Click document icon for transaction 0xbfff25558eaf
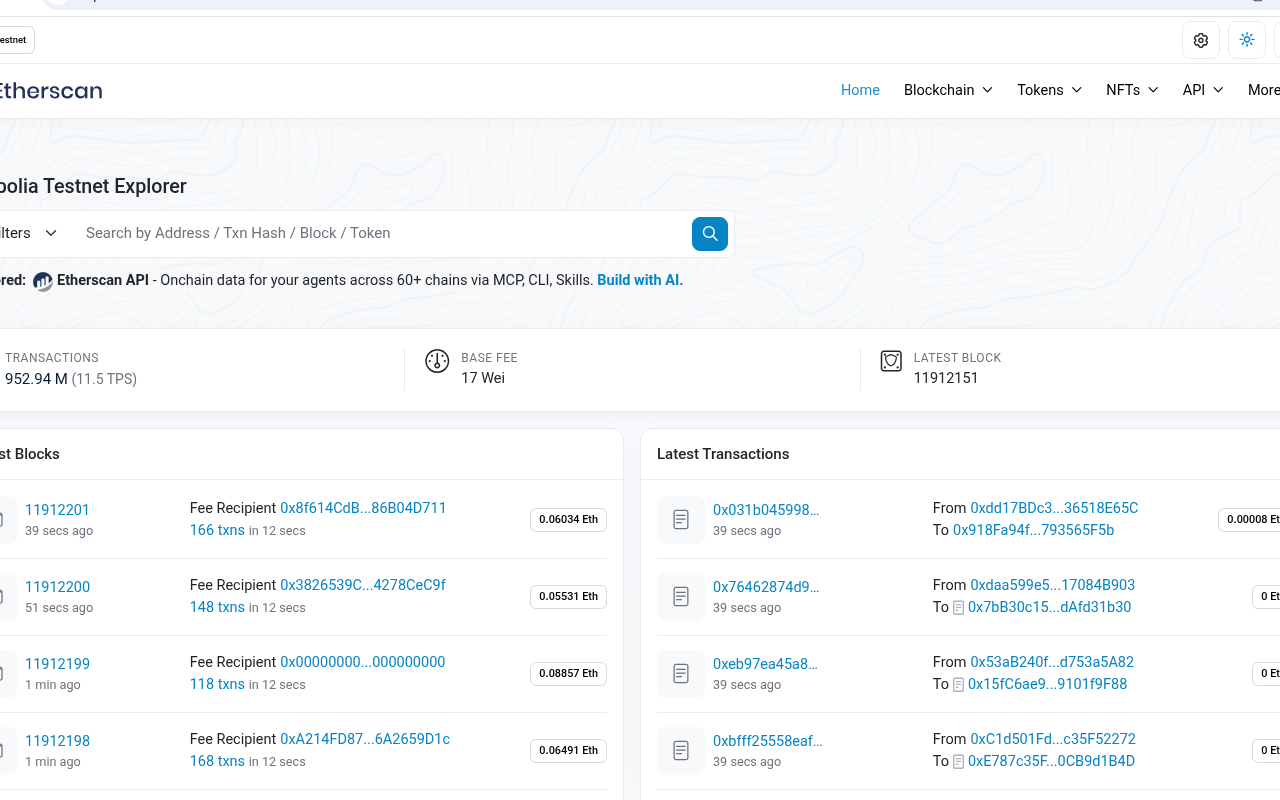Screen dimensions: 1280x800 [x=681, y=750]
